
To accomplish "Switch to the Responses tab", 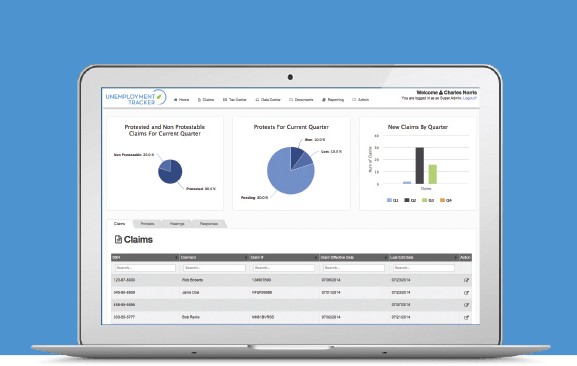I will pyautogui.click(x=209, y=224).
